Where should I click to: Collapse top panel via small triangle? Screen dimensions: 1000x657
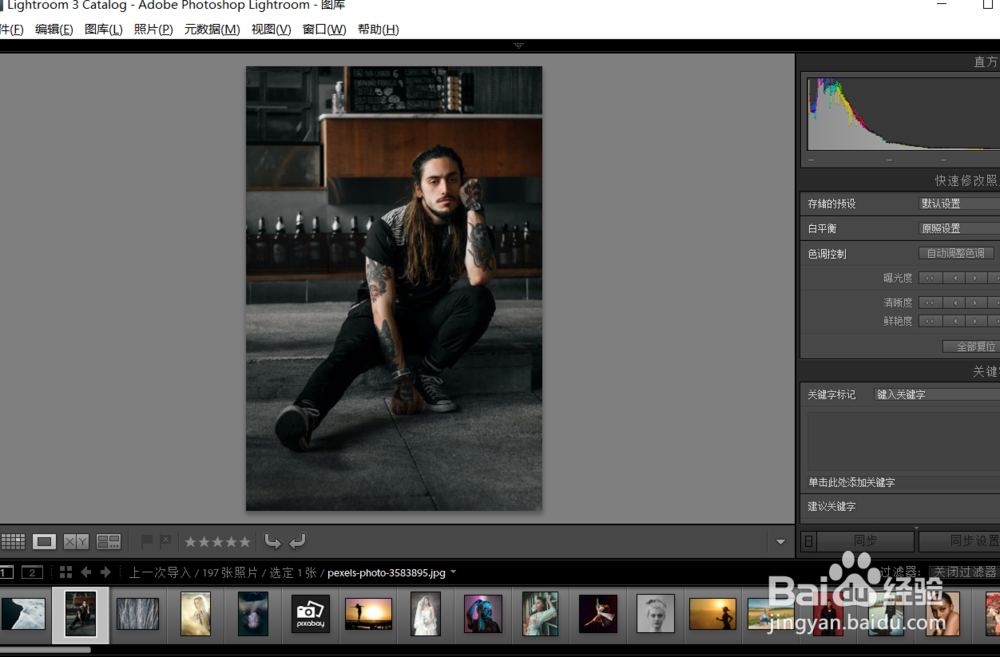(x=518, y=45)
